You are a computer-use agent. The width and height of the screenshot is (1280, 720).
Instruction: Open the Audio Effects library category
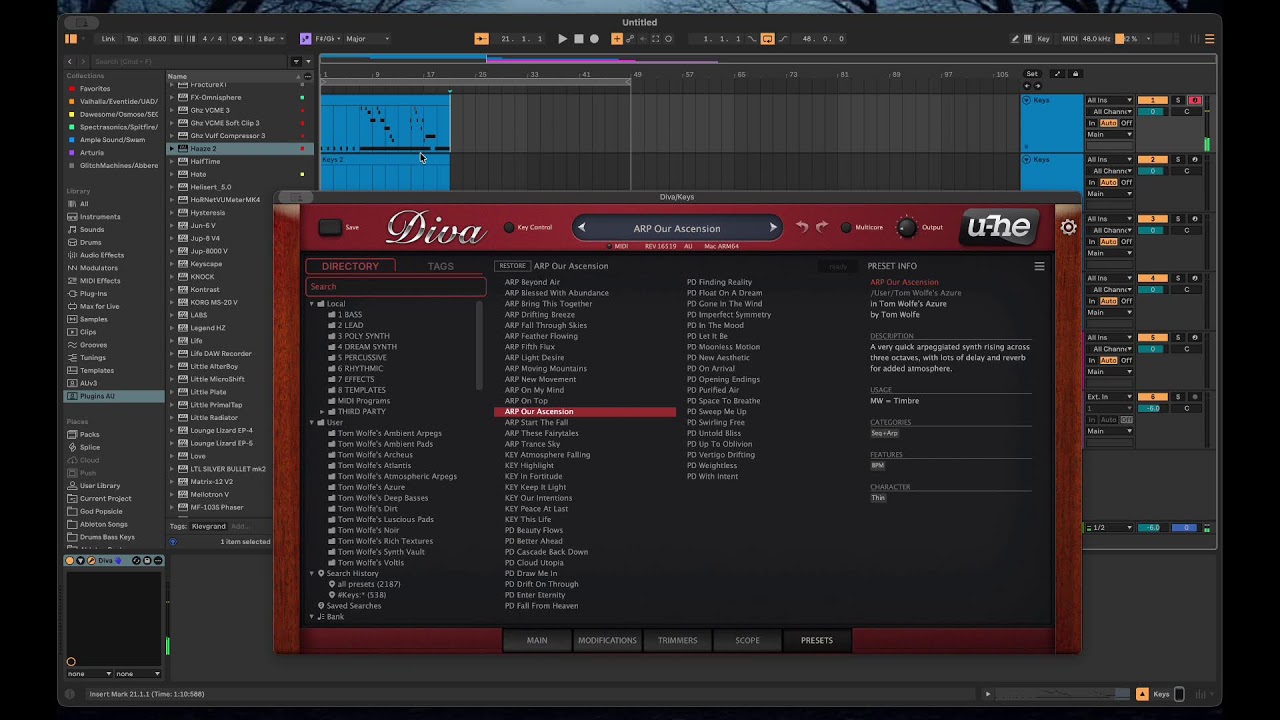(102, 255)
